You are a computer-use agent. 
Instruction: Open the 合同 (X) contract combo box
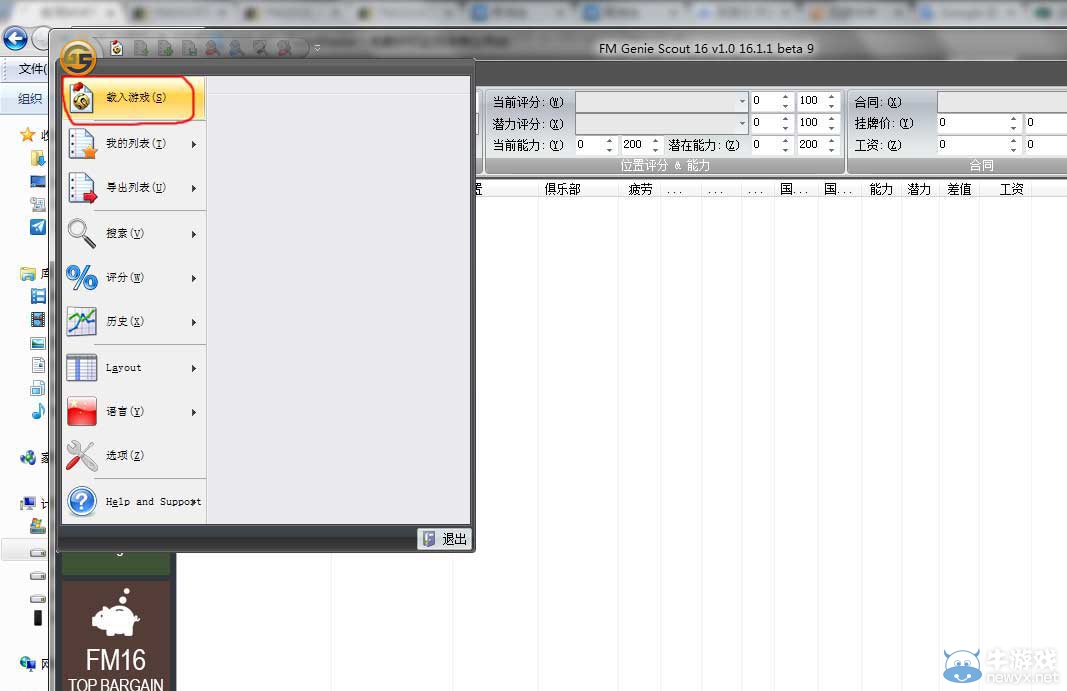1002,101
